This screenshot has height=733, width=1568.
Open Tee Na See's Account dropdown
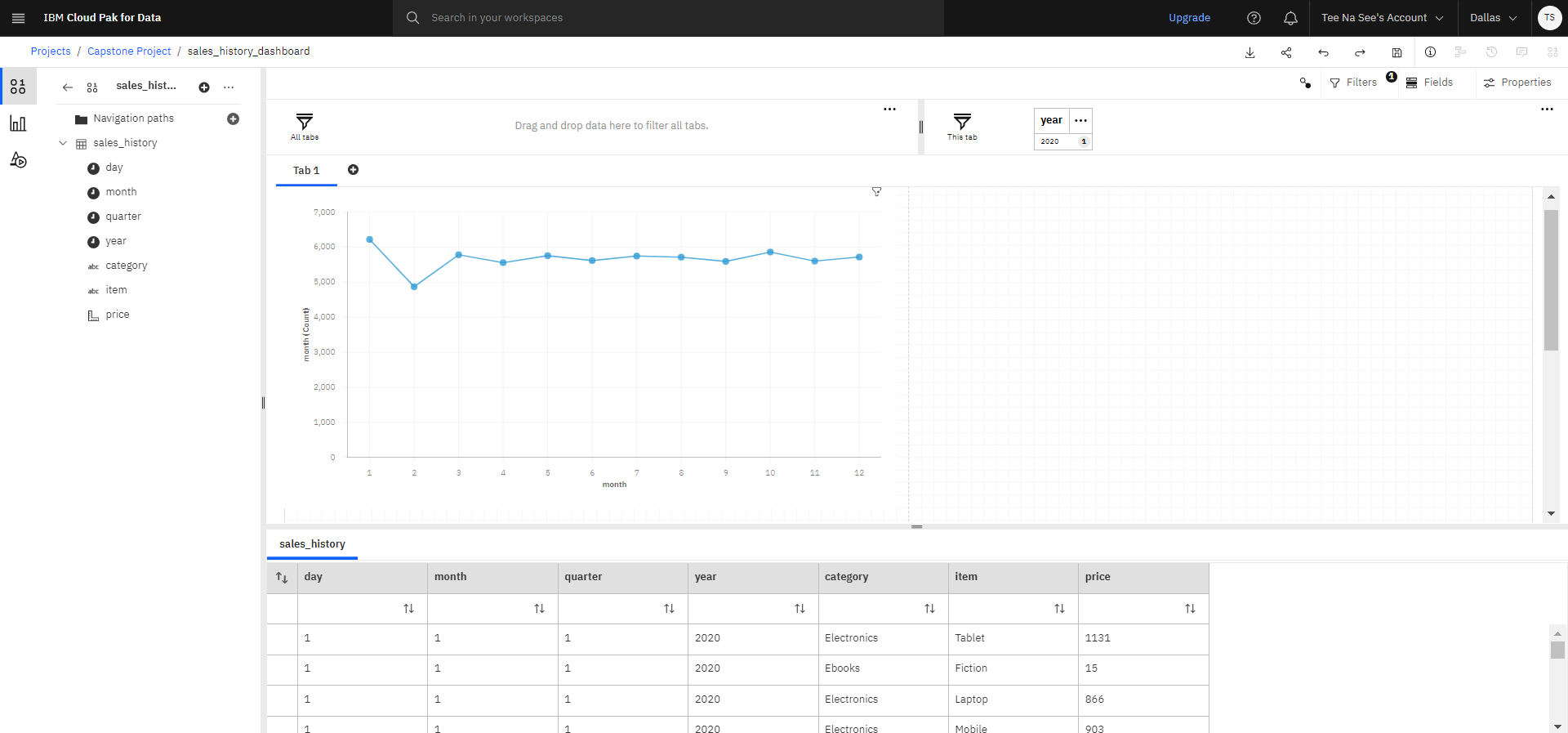1383,18
